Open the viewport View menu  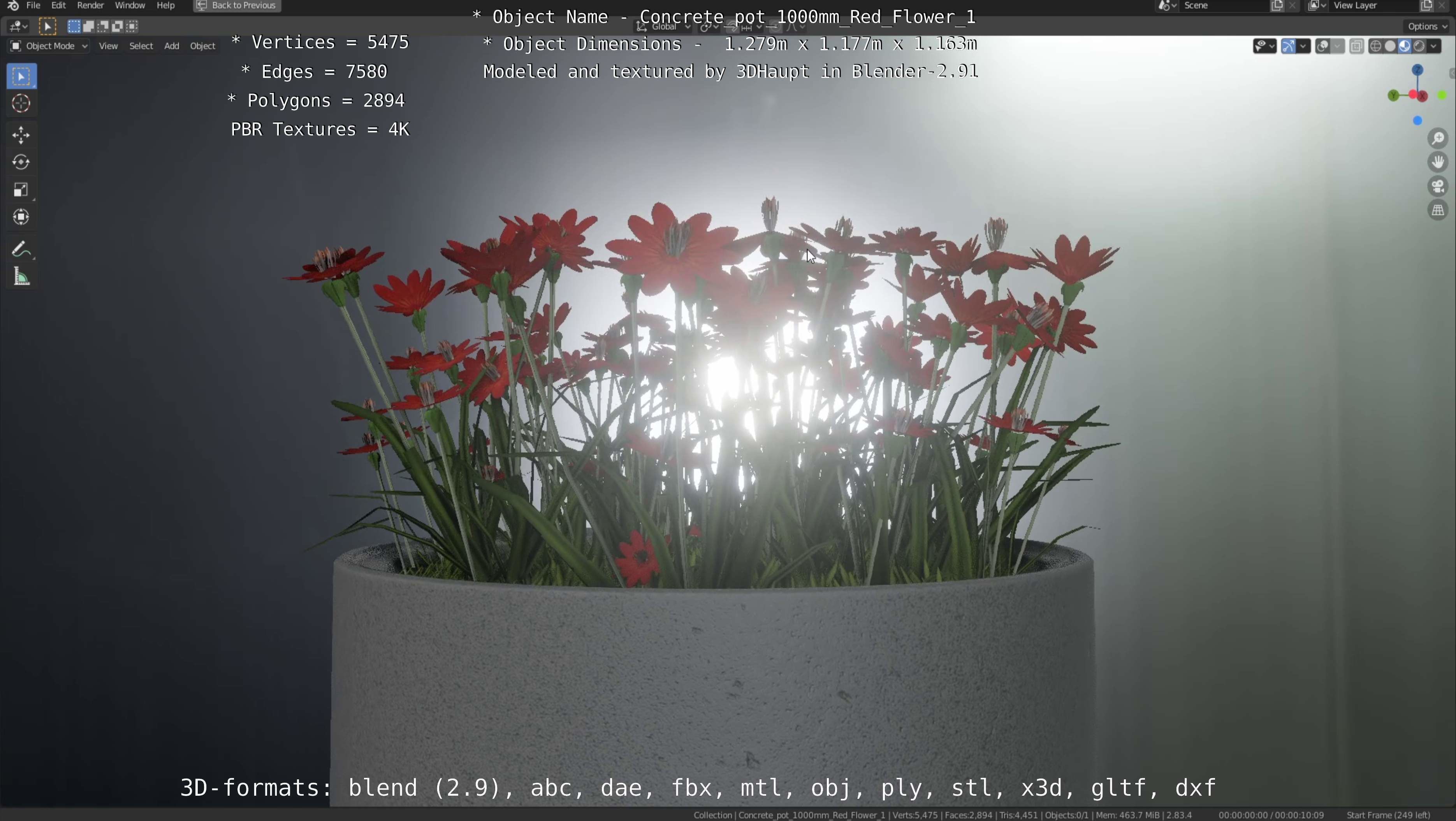pyautogui.click(x=109, y=46)
